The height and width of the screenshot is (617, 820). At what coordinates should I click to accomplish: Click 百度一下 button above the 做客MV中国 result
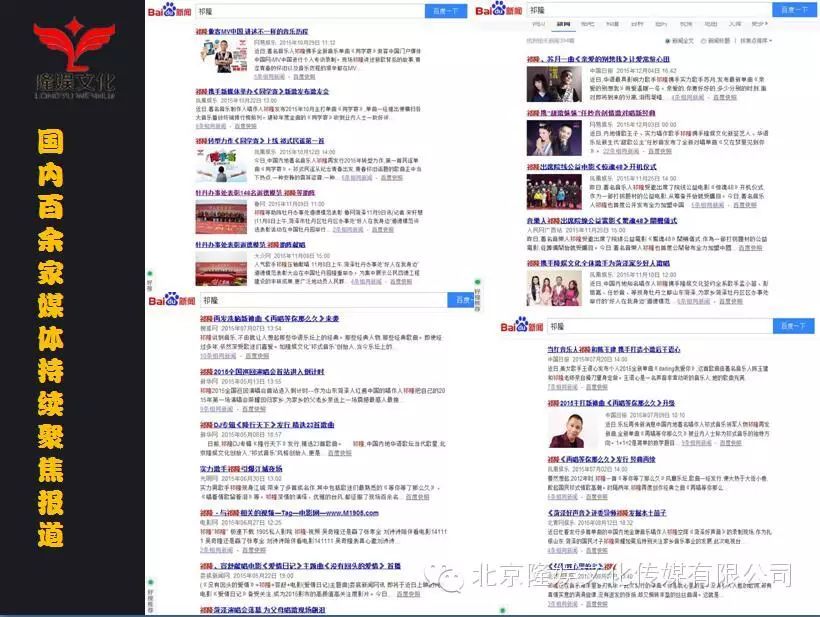[x=446, y=11]
